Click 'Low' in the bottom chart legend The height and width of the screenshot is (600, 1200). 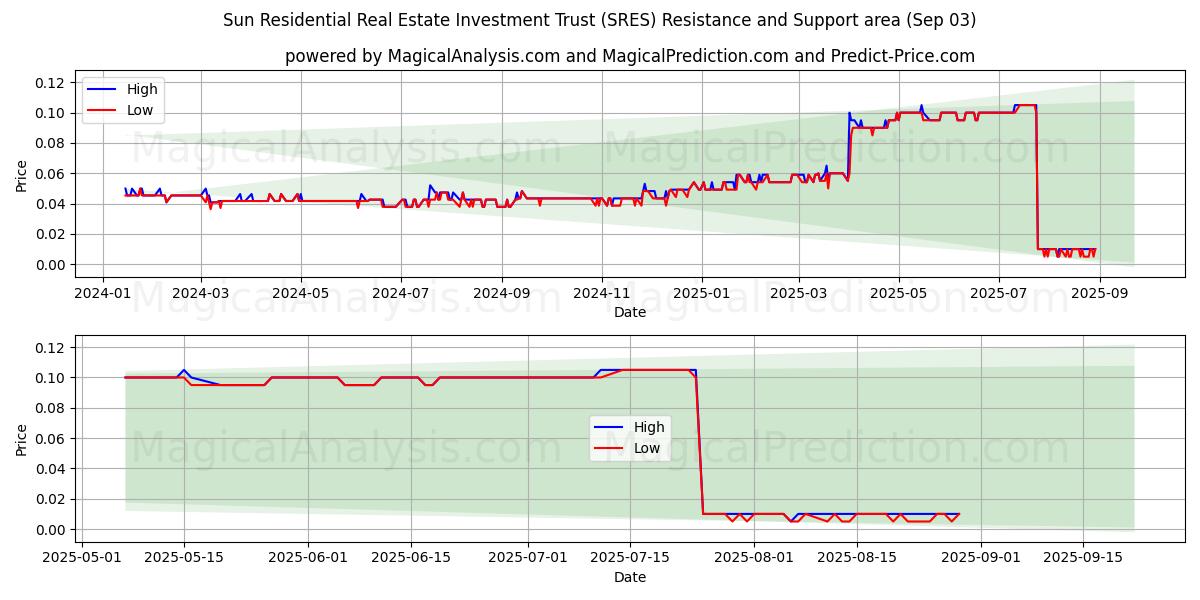pyautogui.click(x=647, y=448)
